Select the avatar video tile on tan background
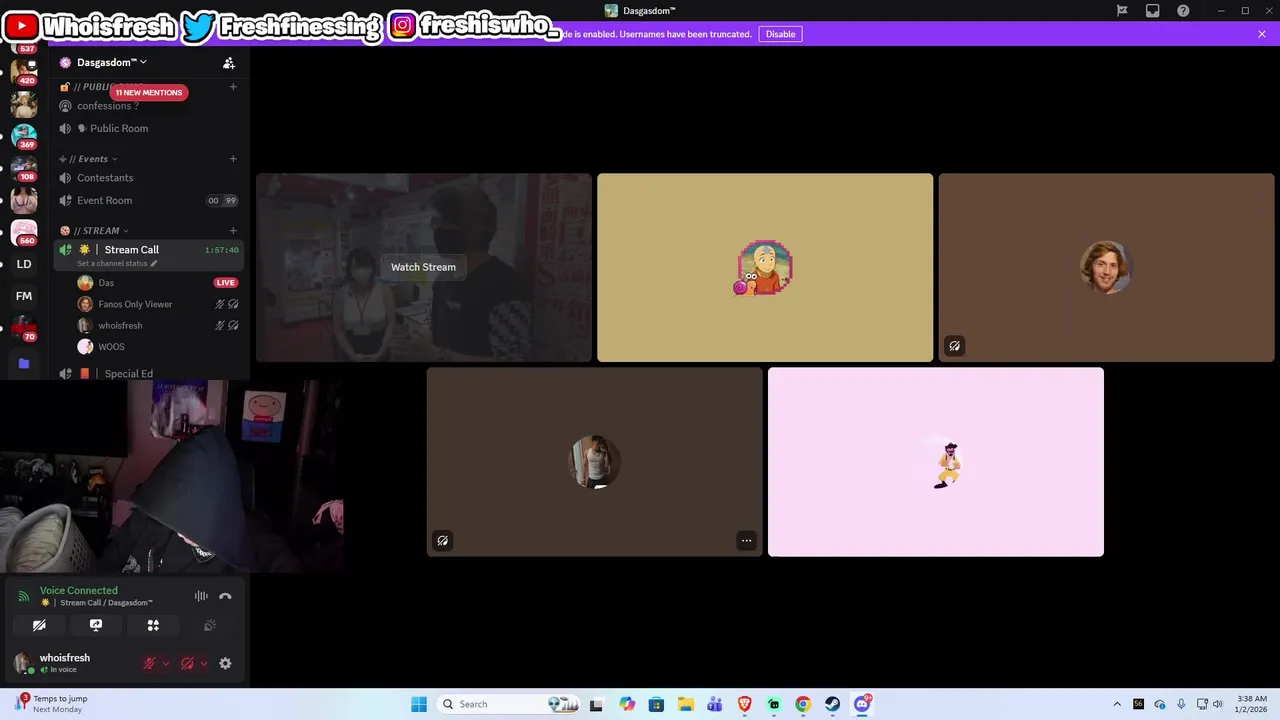1280x720 pixels. click(765, 268)
